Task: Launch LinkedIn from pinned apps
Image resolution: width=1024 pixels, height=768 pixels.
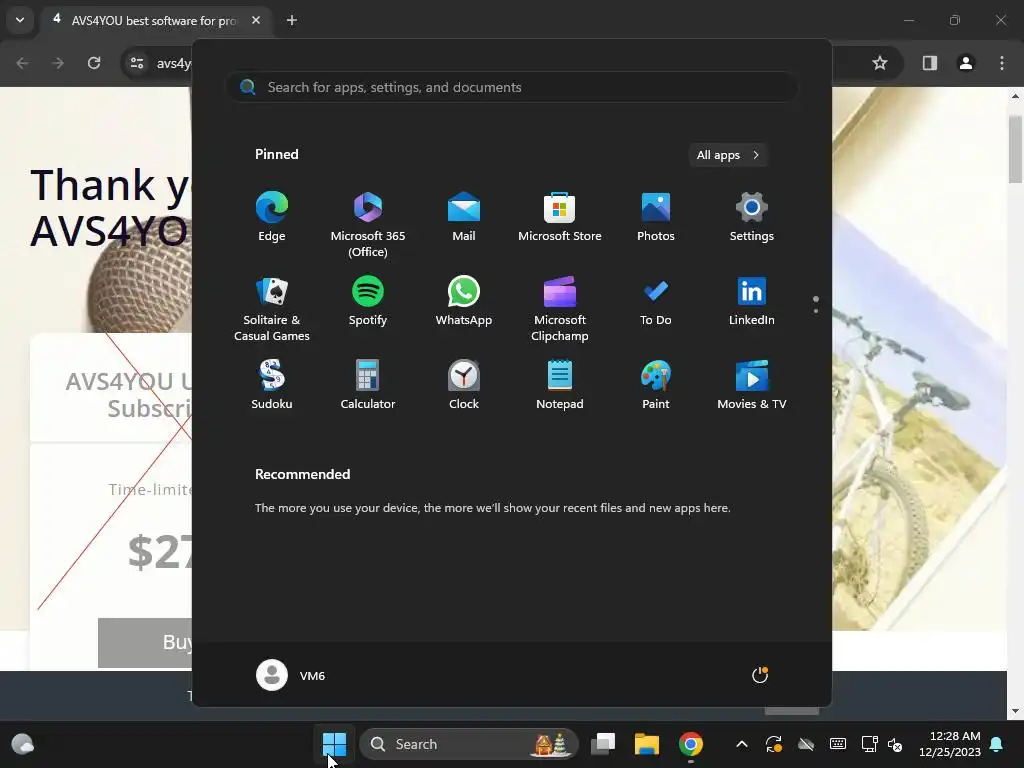Action: (x=752, y=301)
